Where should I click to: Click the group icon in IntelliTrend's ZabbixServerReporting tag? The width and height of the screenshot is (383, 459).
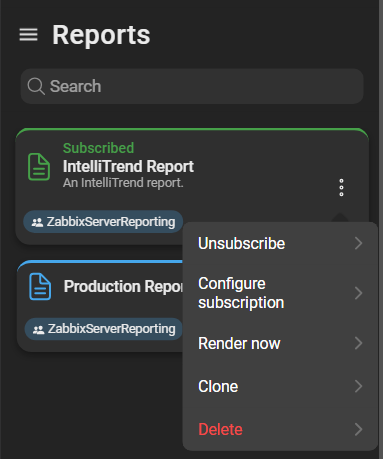tap(37, 222)
